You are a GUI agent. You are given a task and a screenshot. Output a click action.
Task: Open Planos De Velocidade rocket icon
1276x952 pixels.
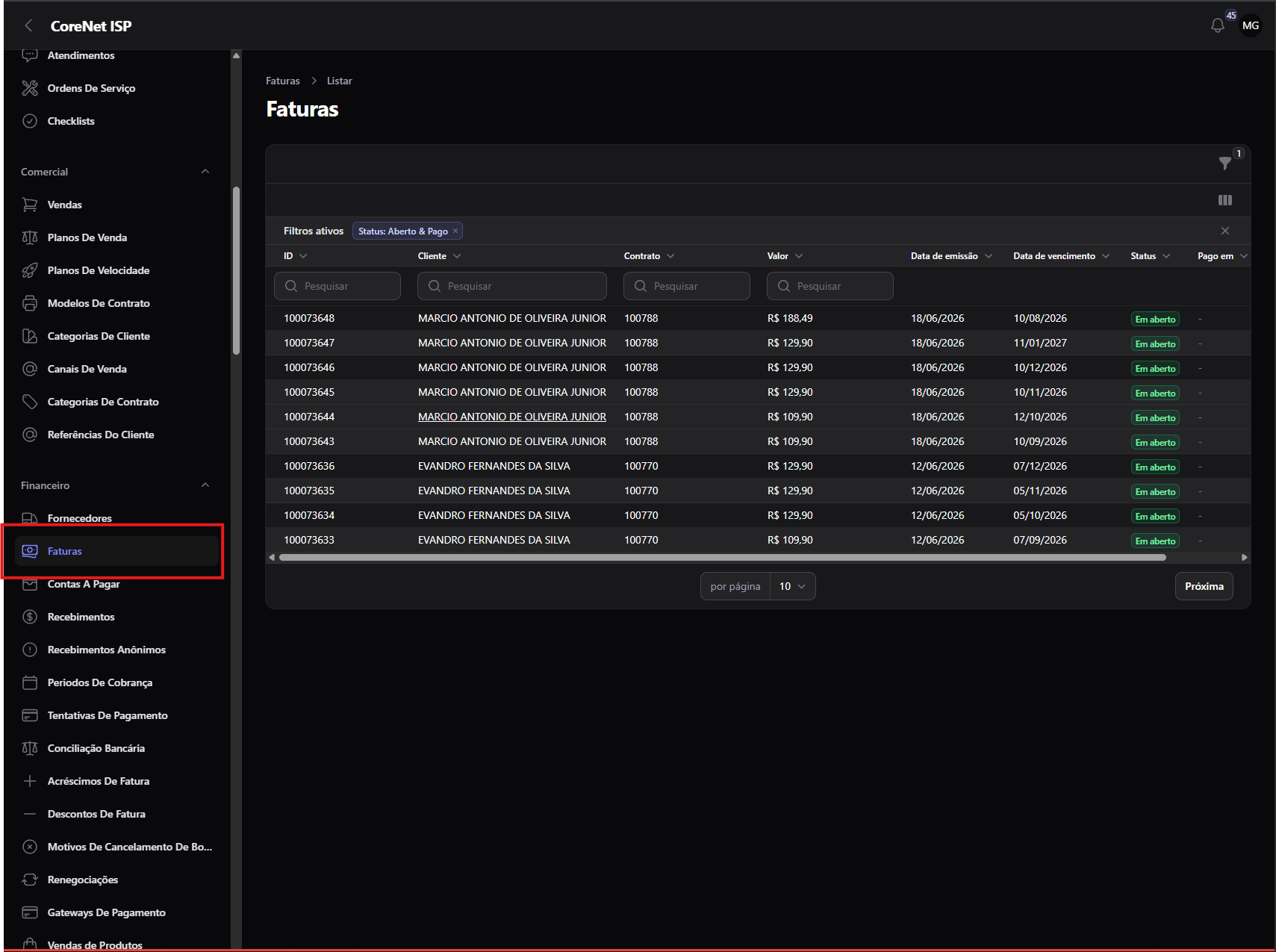pyautogui.click(x=30, y=270)
